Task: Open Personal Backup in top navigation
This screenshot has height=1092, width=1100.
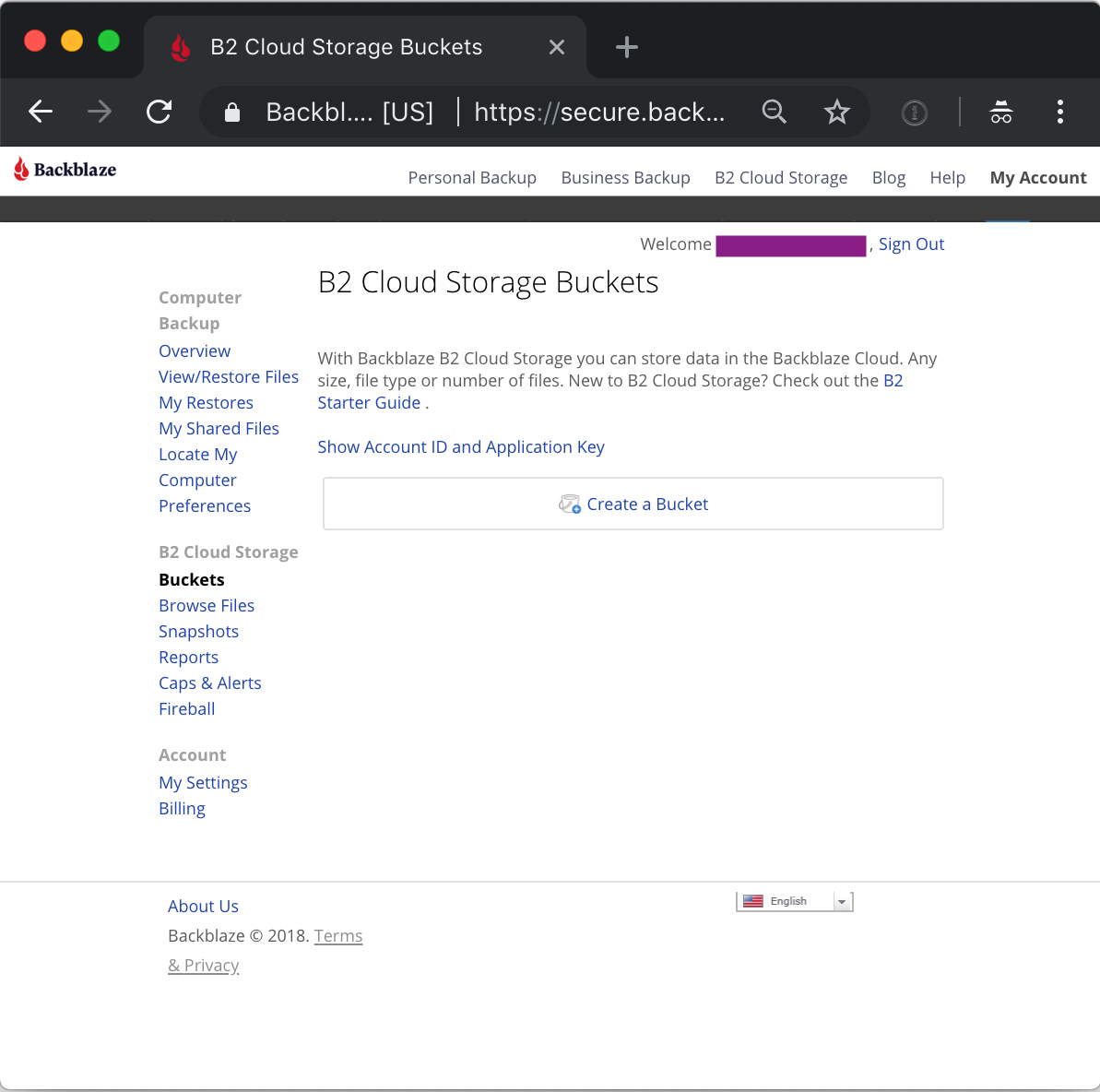Action: click(x=472, y=178)
